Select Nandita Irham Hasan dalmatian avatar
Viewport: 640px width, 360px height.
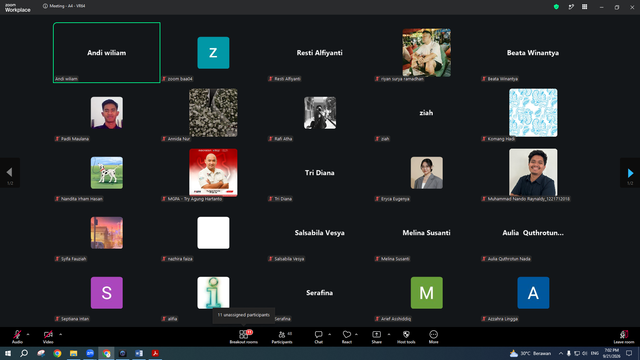coord(107,173)
